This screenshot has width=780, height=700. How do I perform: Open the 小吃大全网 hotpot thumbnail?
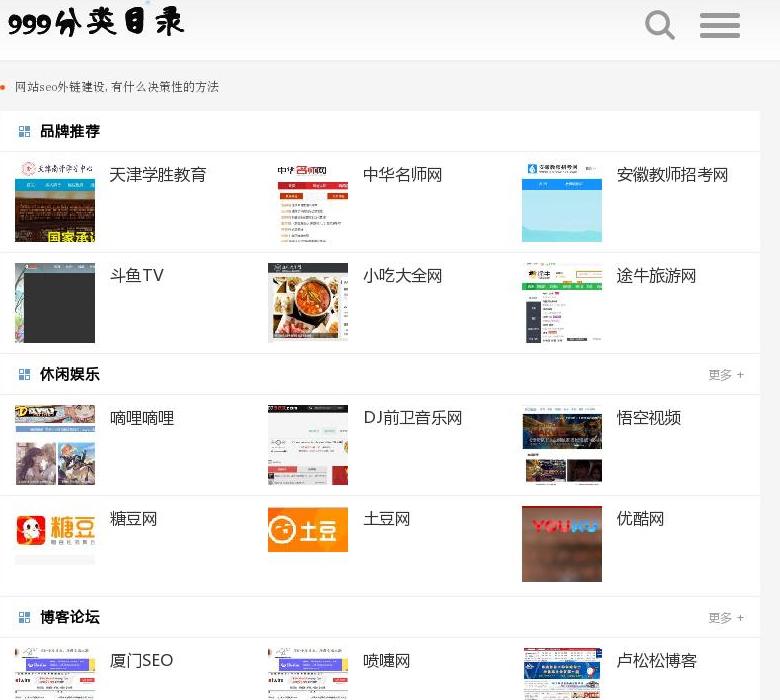click(308, 302)
